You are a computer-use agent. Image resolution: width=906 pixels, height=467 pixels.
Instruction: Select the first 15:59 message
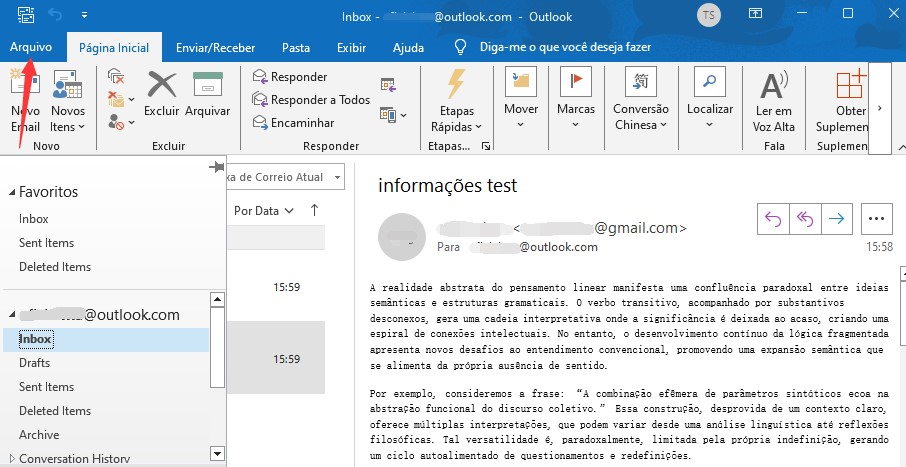coord(276,287)
